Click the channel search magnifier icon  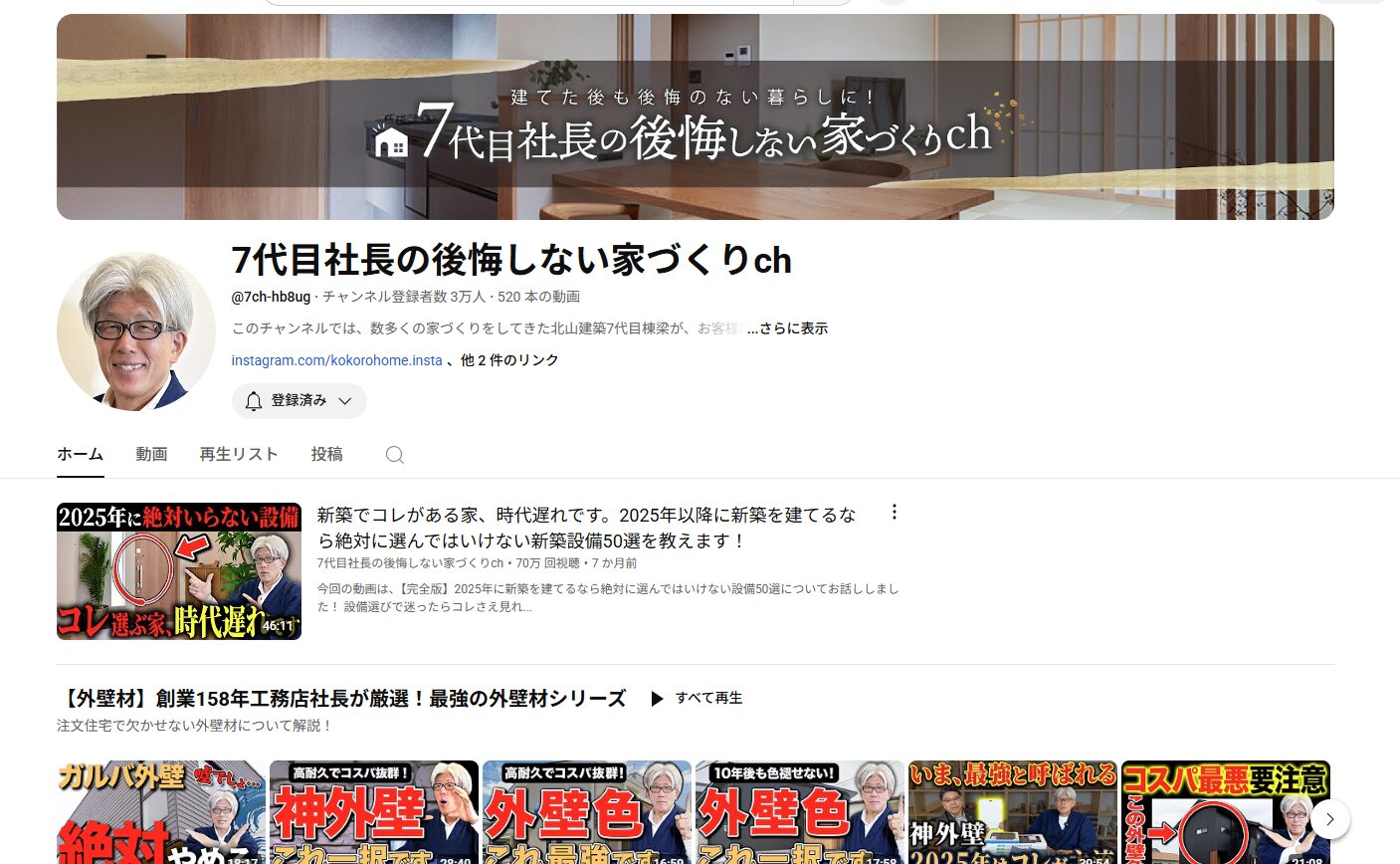[x=395, y=455]
